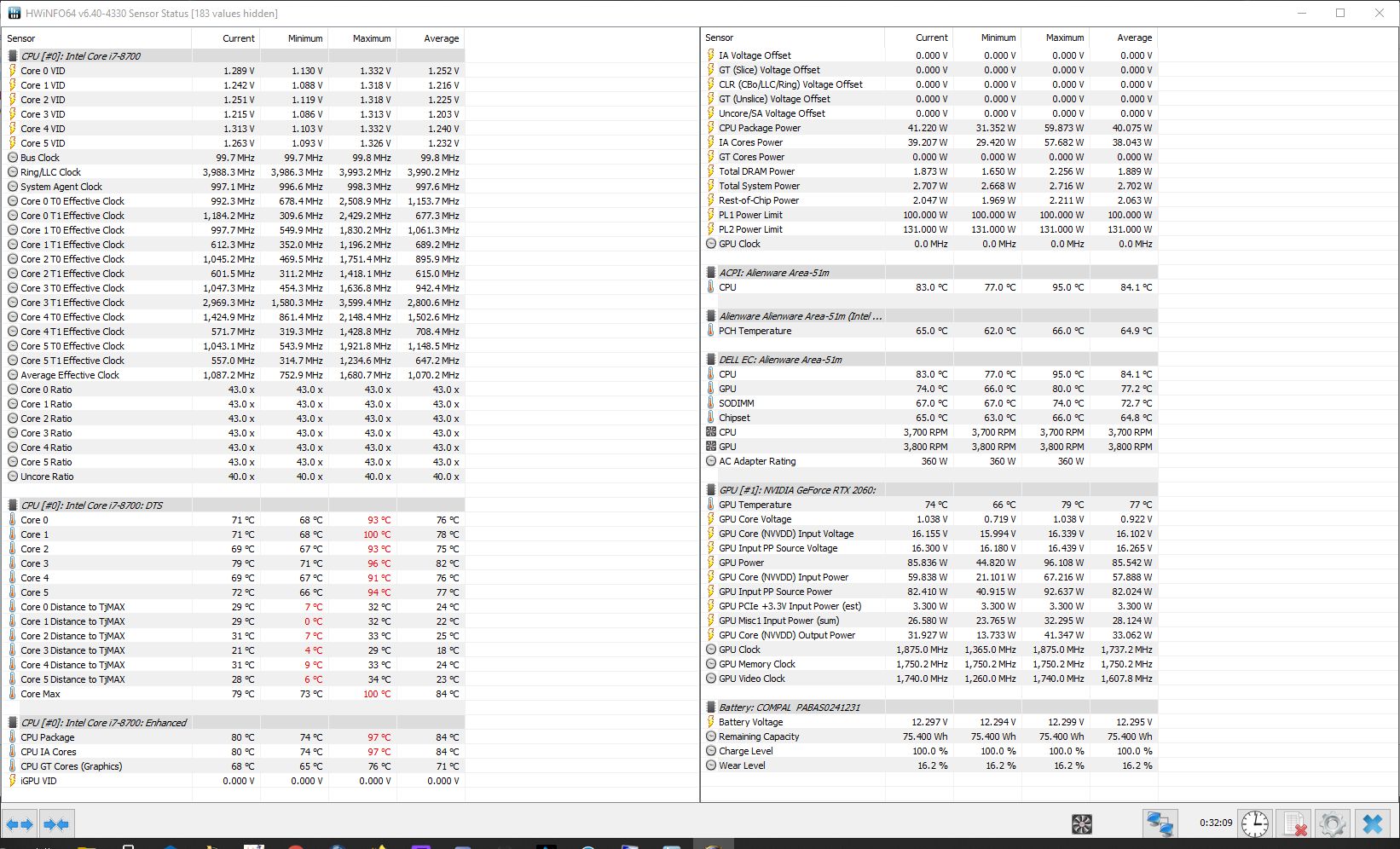
Task: Click the Maximum column header in right pane
Action: pyautogui.click(x=1065, y=38)
